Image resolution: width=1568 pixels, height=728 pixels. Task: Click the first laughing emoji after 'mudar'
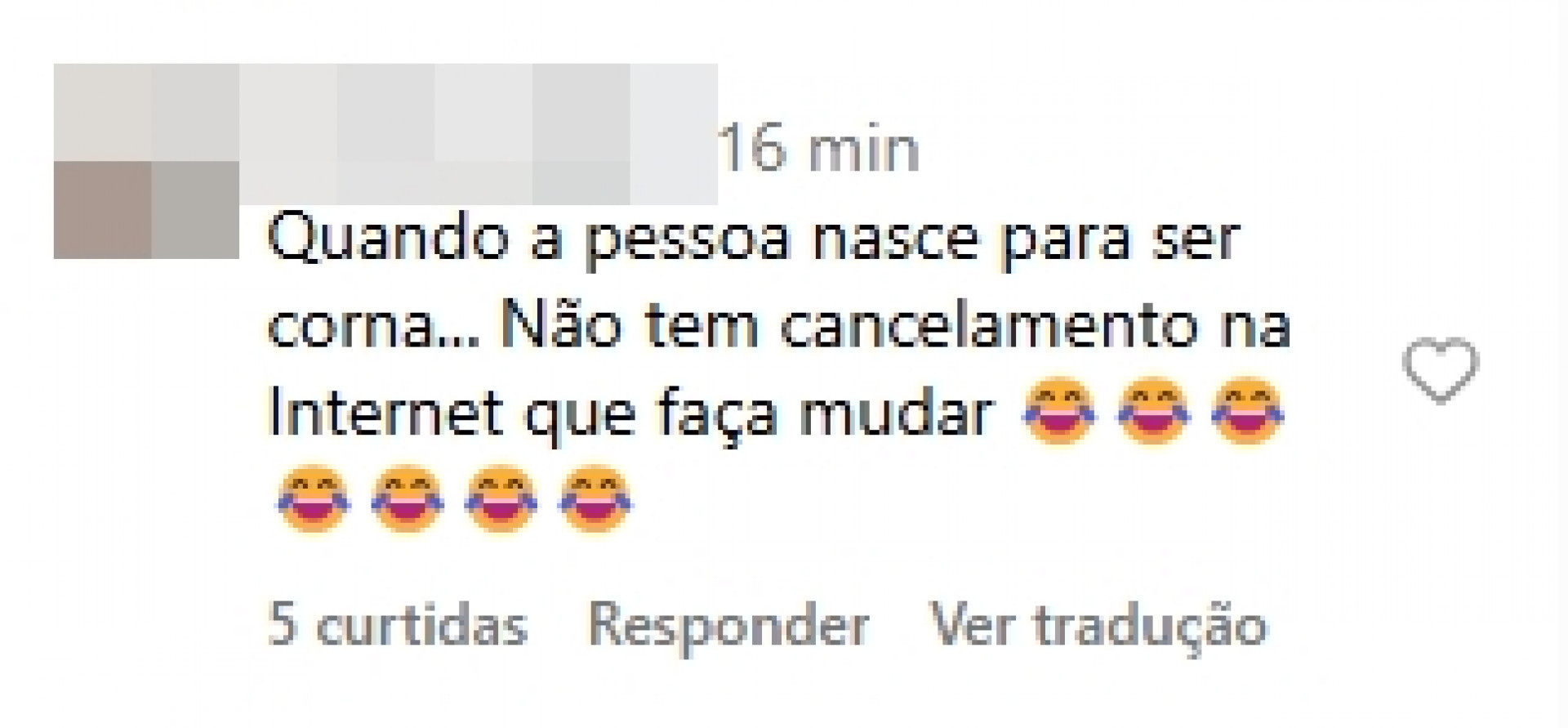coord(1060,411)
